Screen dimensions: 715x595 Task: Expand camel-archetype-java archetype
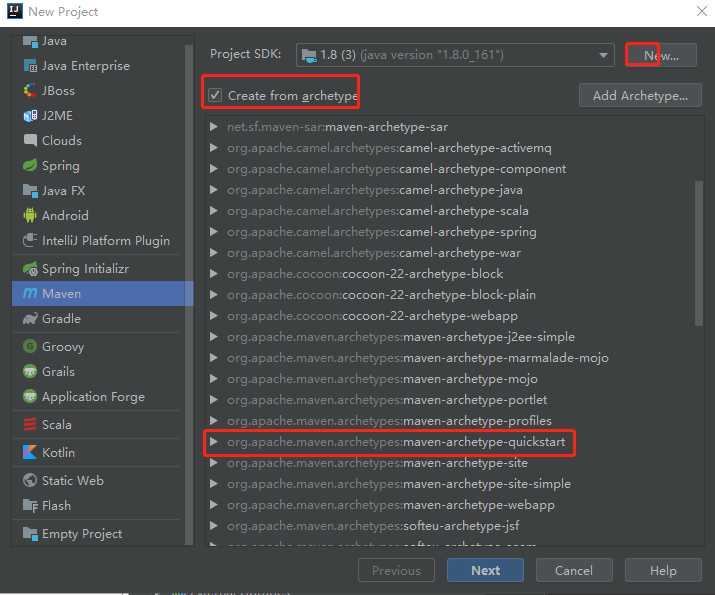213,190
